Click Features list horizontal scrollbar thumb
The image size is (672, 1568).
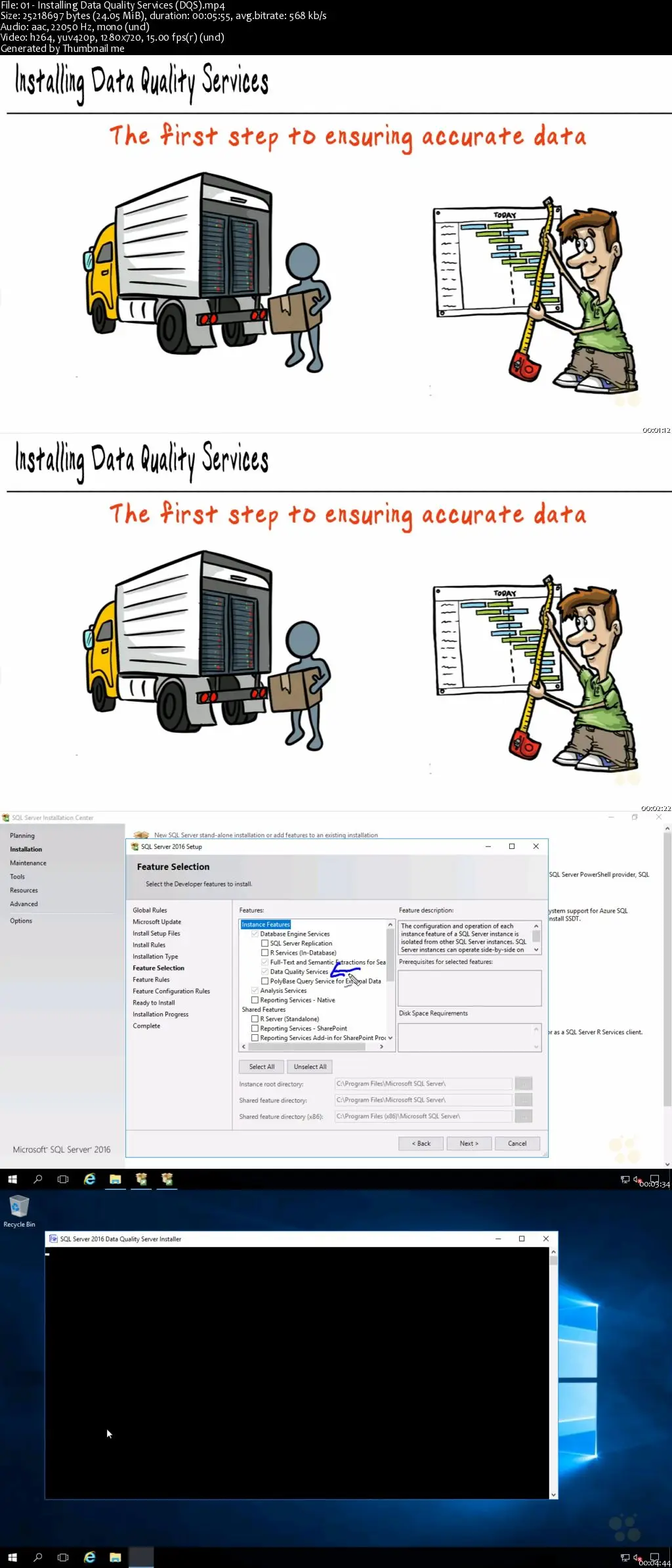(x=308, y=1047)
